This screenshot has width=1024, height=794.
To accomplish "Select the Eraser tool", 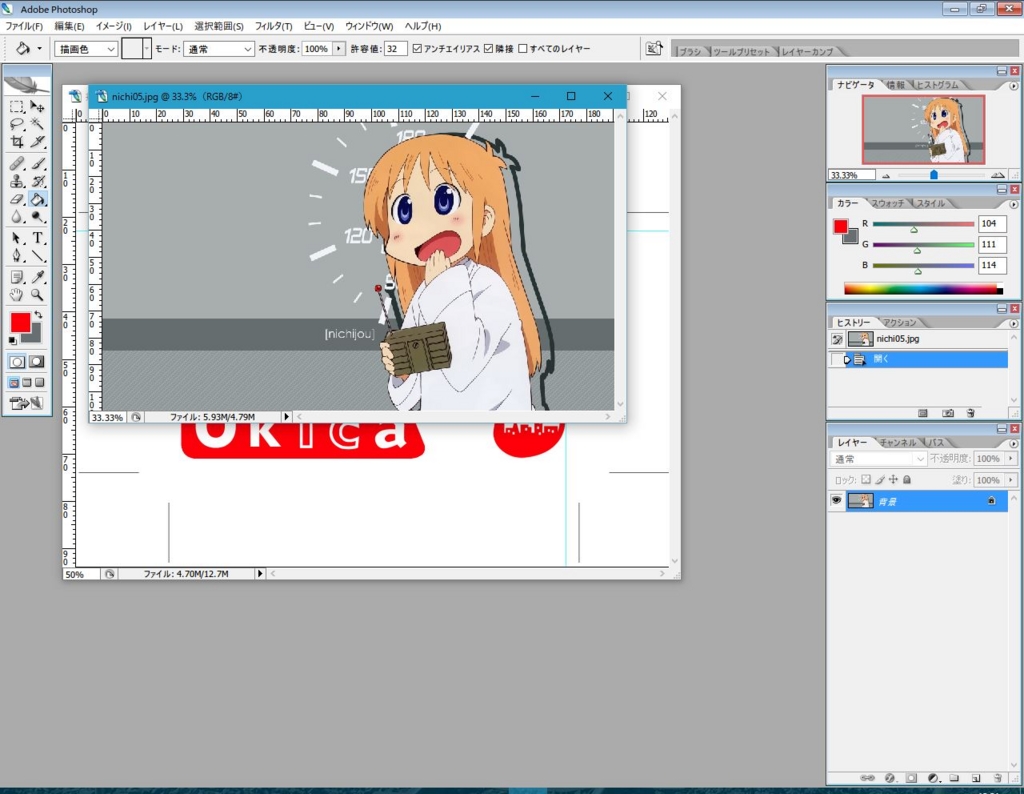I will tap(17, 199).
